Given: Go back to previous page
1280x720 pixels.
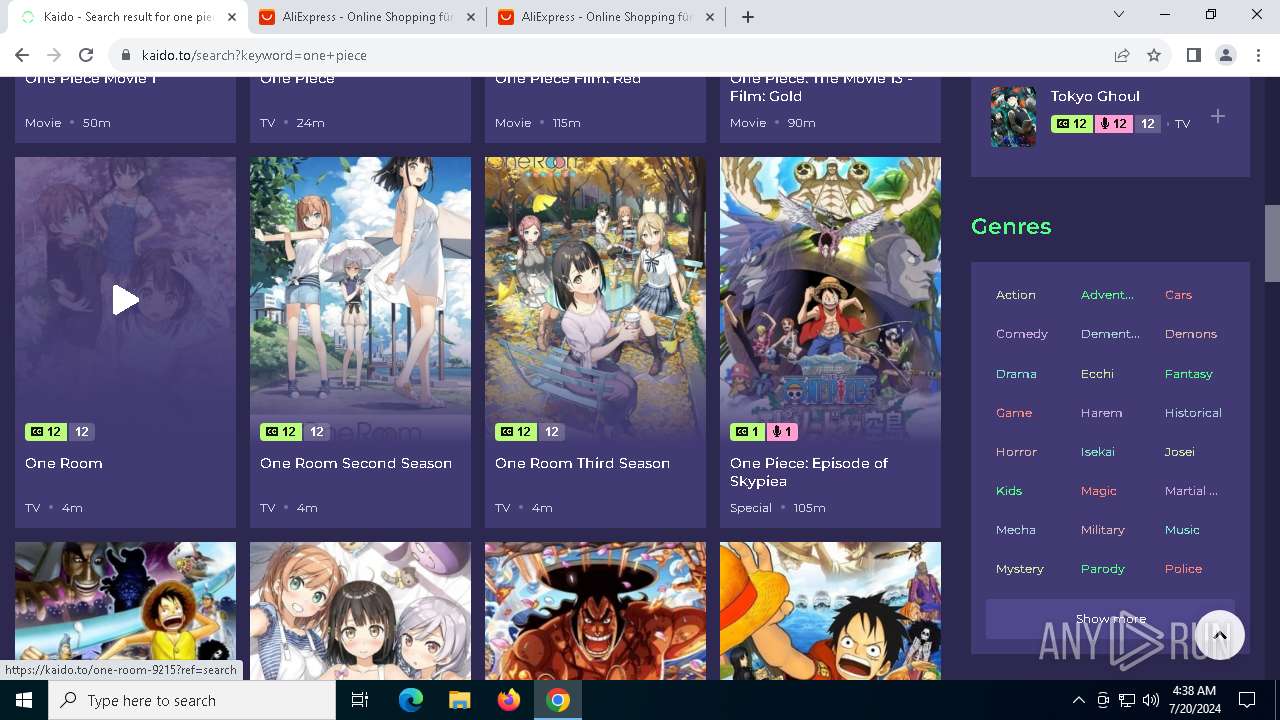Looking at the screenshot, I should [x=22, y=56].
